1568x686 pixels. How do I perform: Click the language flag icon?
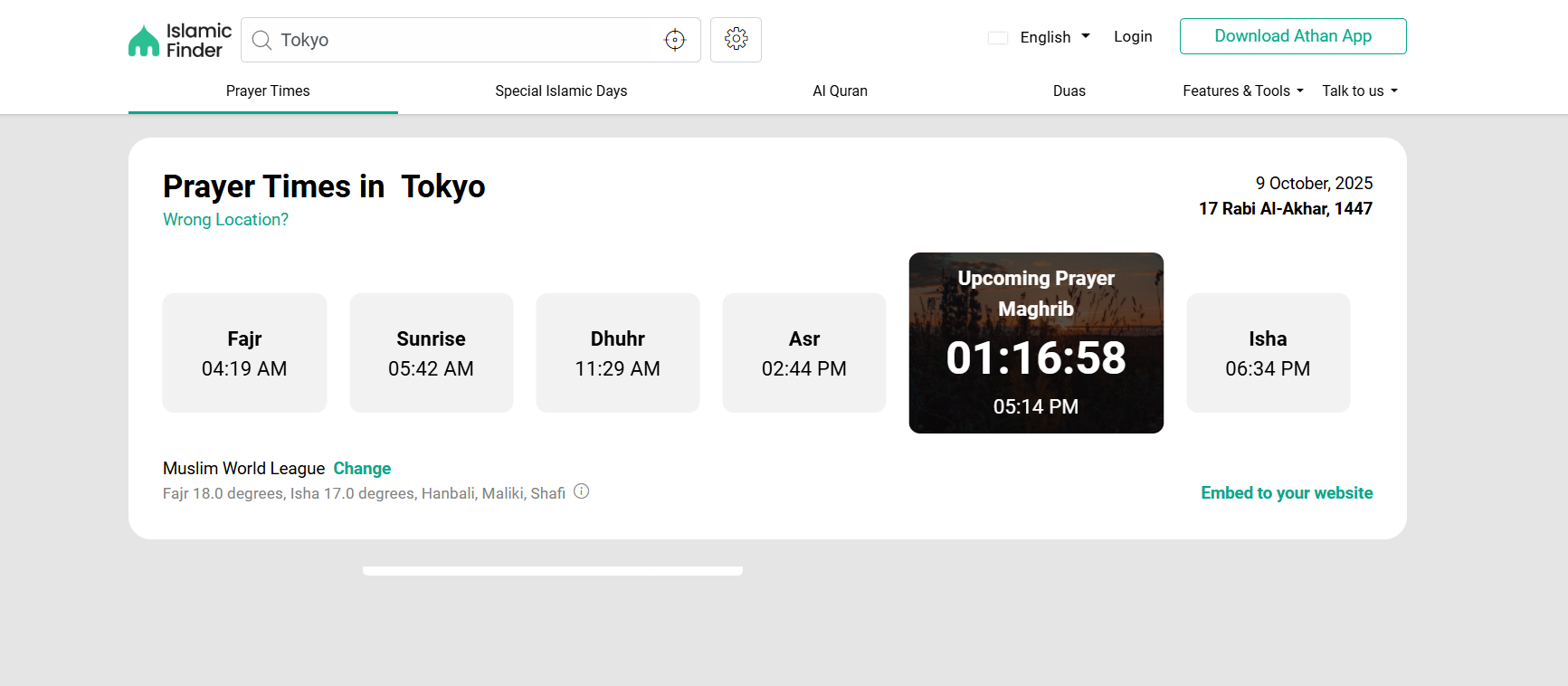pos(998,38)
